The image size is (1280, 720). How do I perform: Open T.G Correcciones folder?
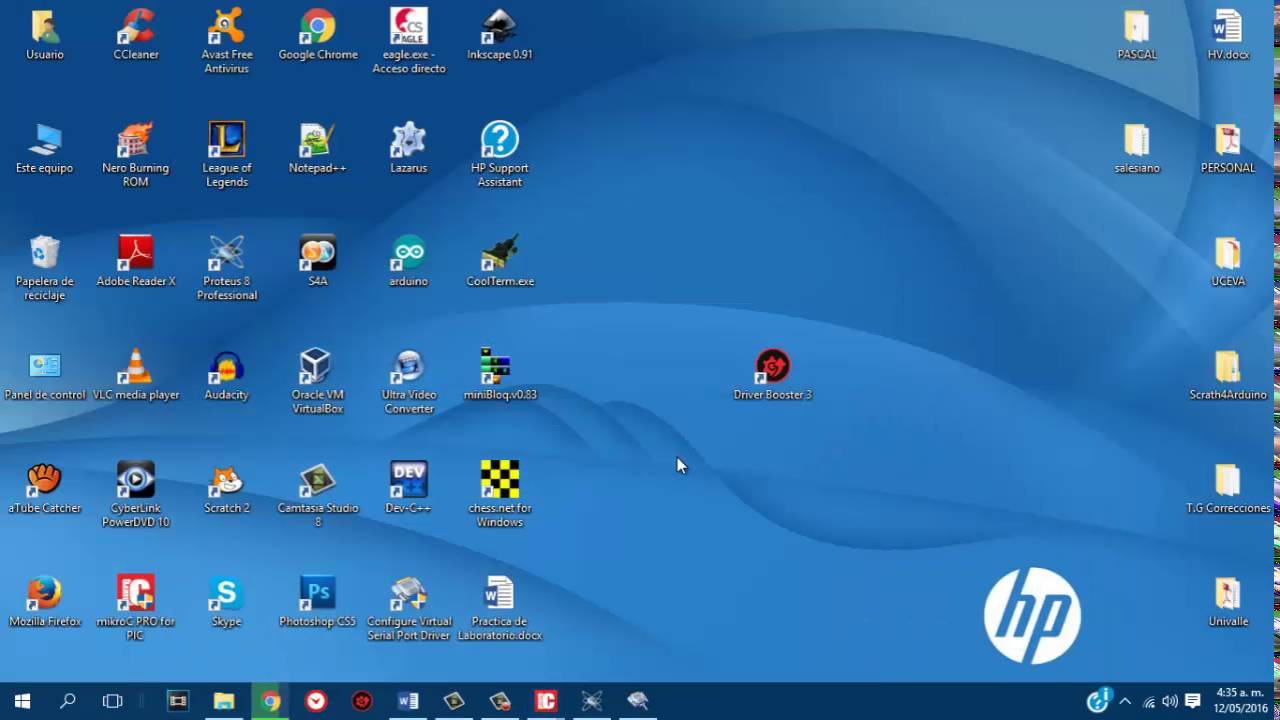point(1228,488)
